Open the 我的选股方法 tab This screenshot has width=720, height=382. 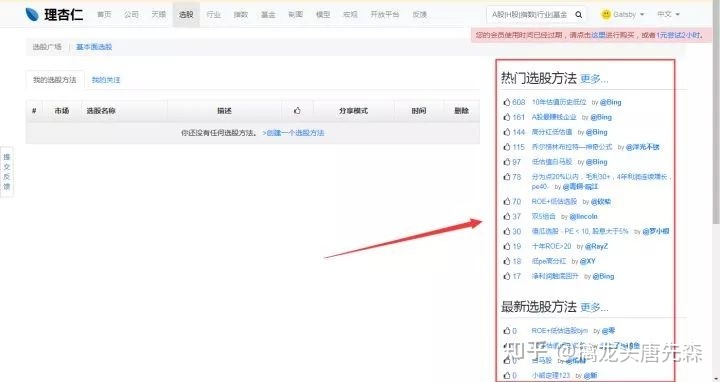point(55,80)
